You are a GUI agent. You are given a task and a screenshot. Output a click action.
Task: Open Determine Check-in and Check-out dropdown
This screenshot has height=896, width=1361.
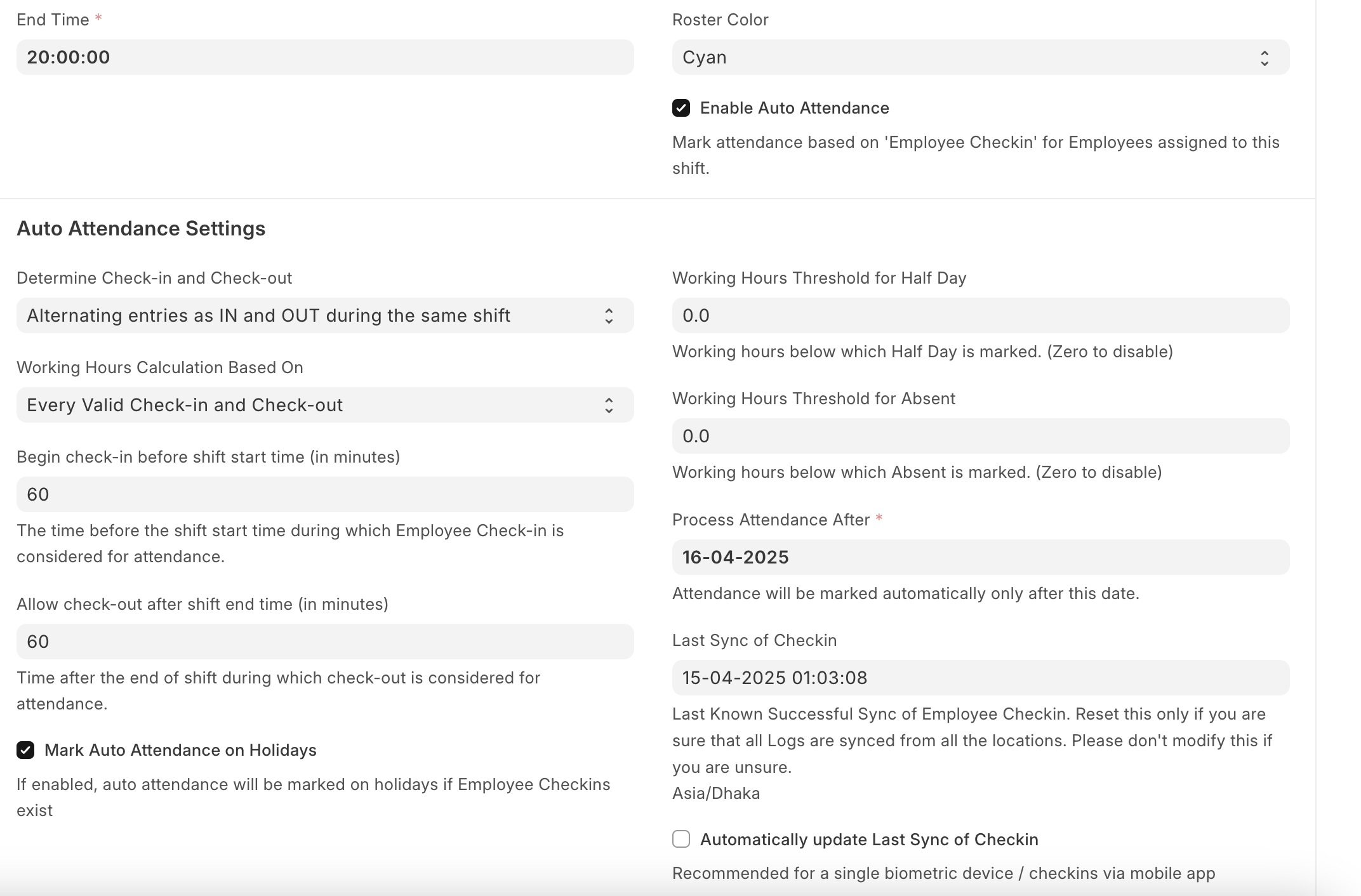(x=325, y=315)
